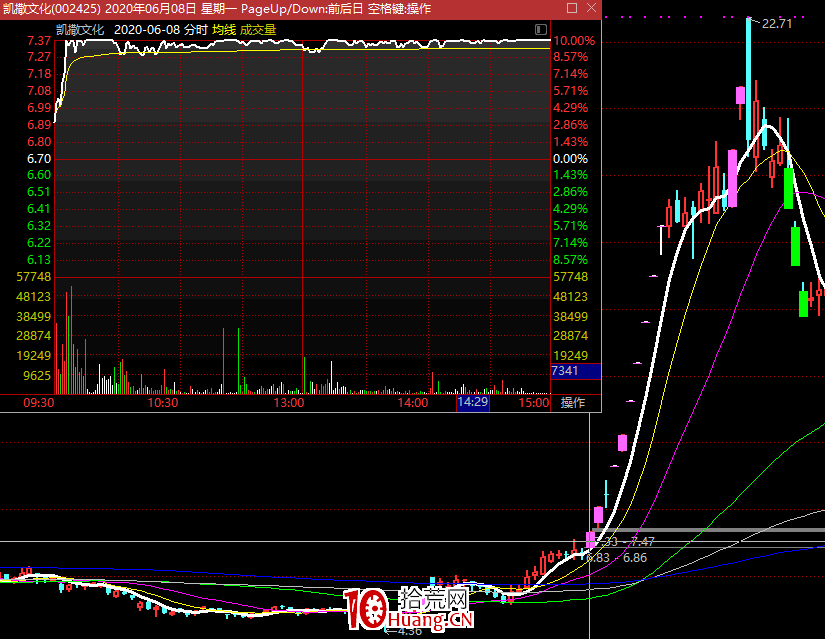This screenshot has width=825, height=639.
Task: Select the 成交量 legend label
Action: point(258,30)
